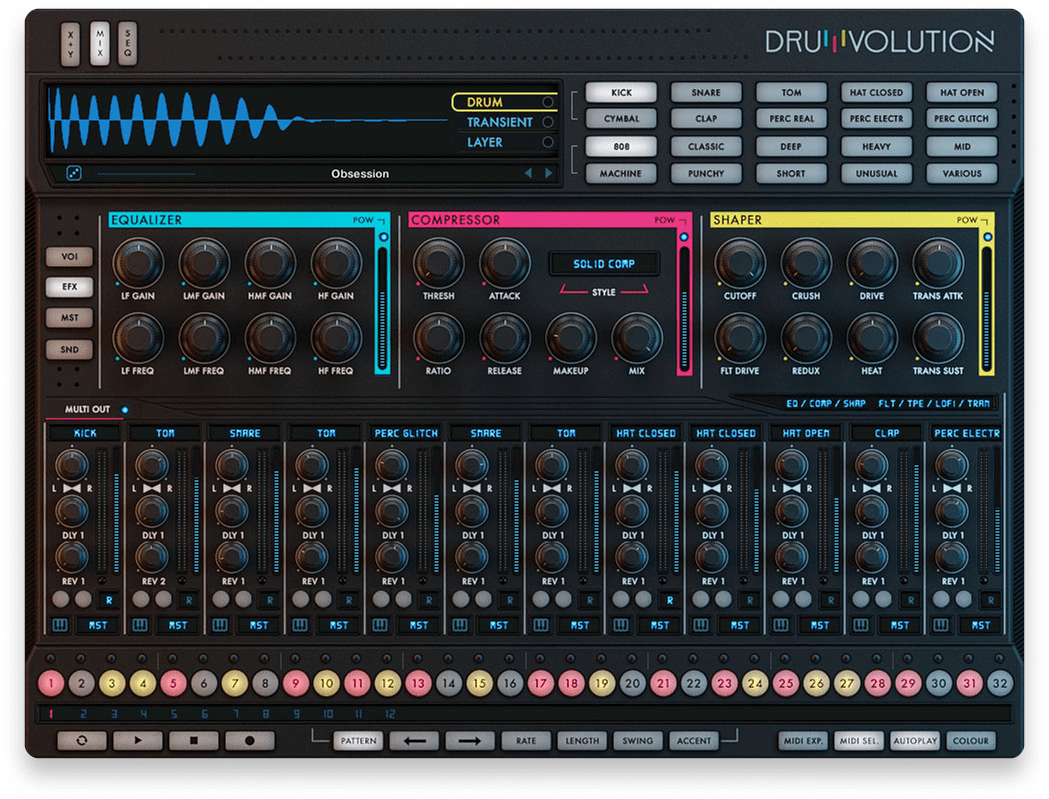
Task: Activate step pad 17 in the sequencer
Action: [x=540, y=683]
